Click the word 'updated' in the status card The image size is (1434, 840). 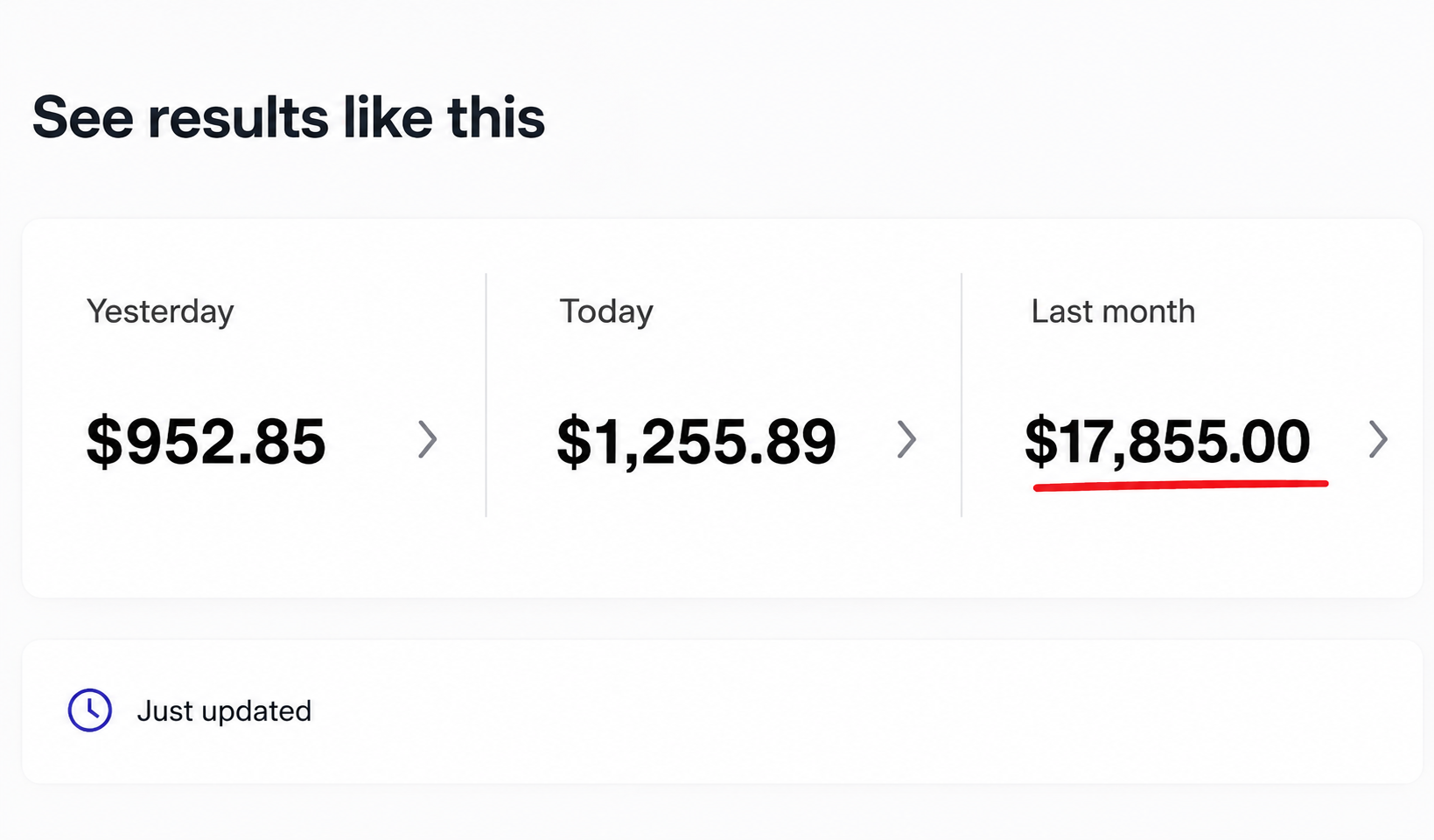coord(256,711)
